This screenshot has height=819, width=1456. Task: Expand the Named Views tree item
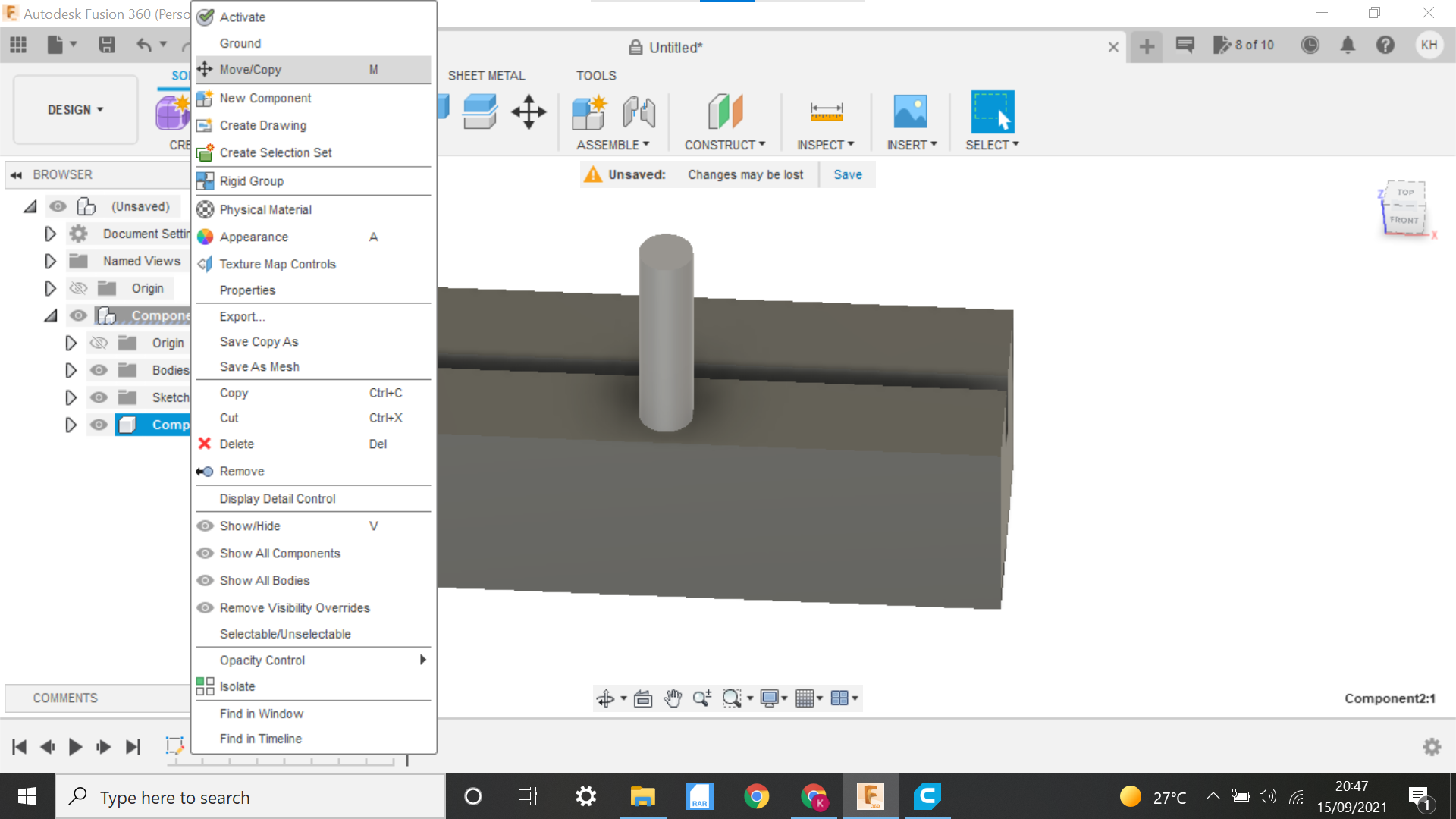click(x=50, y=261)
